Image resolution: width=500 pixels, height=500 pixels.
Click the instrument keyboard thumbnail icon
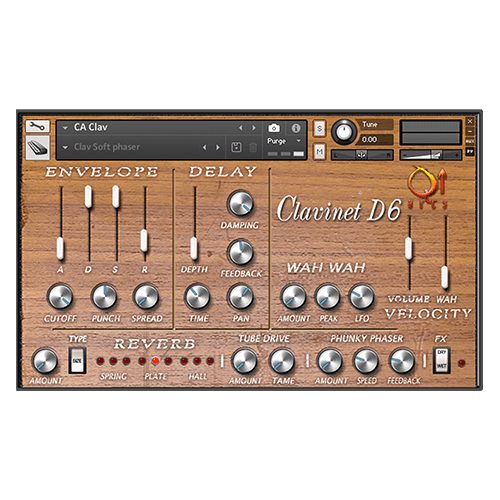38,147
